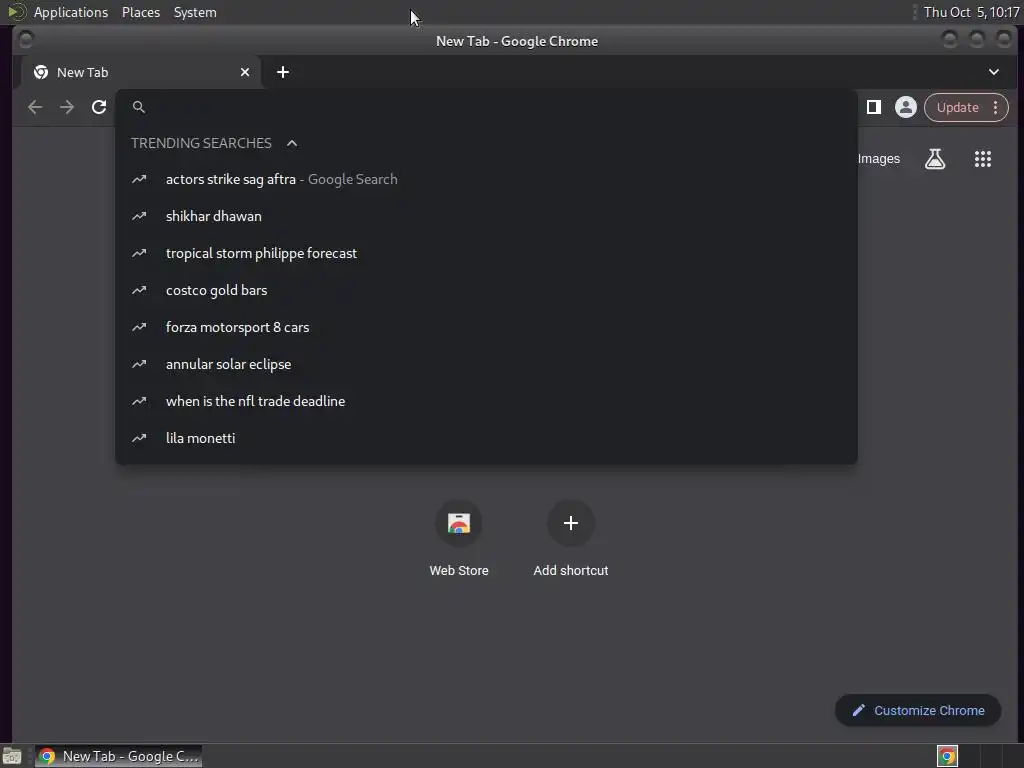Click the show desktop icon in bottom panel

pyautogui.click(x=12, y=756)
